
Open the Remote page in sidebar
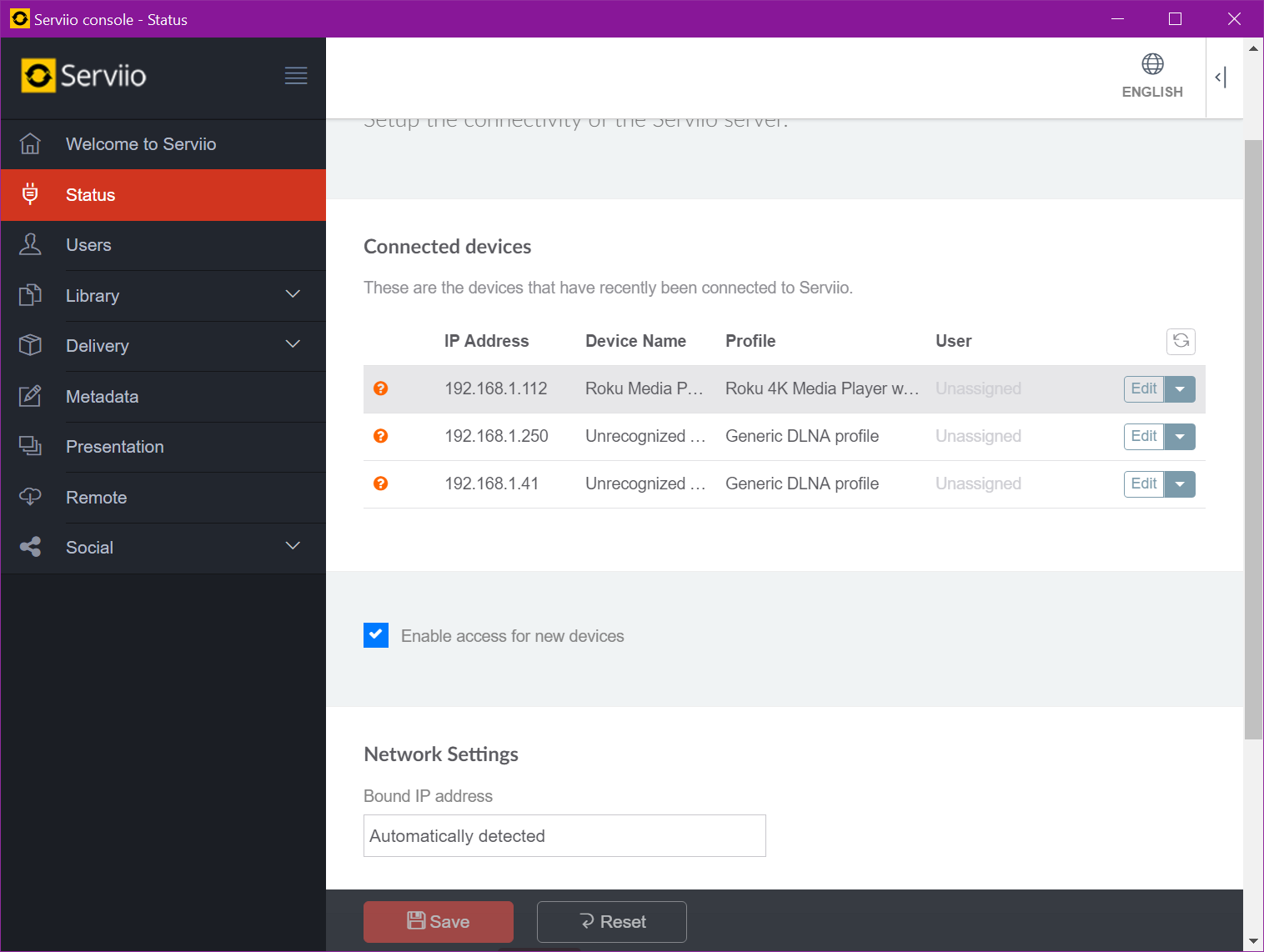[96, 498]
